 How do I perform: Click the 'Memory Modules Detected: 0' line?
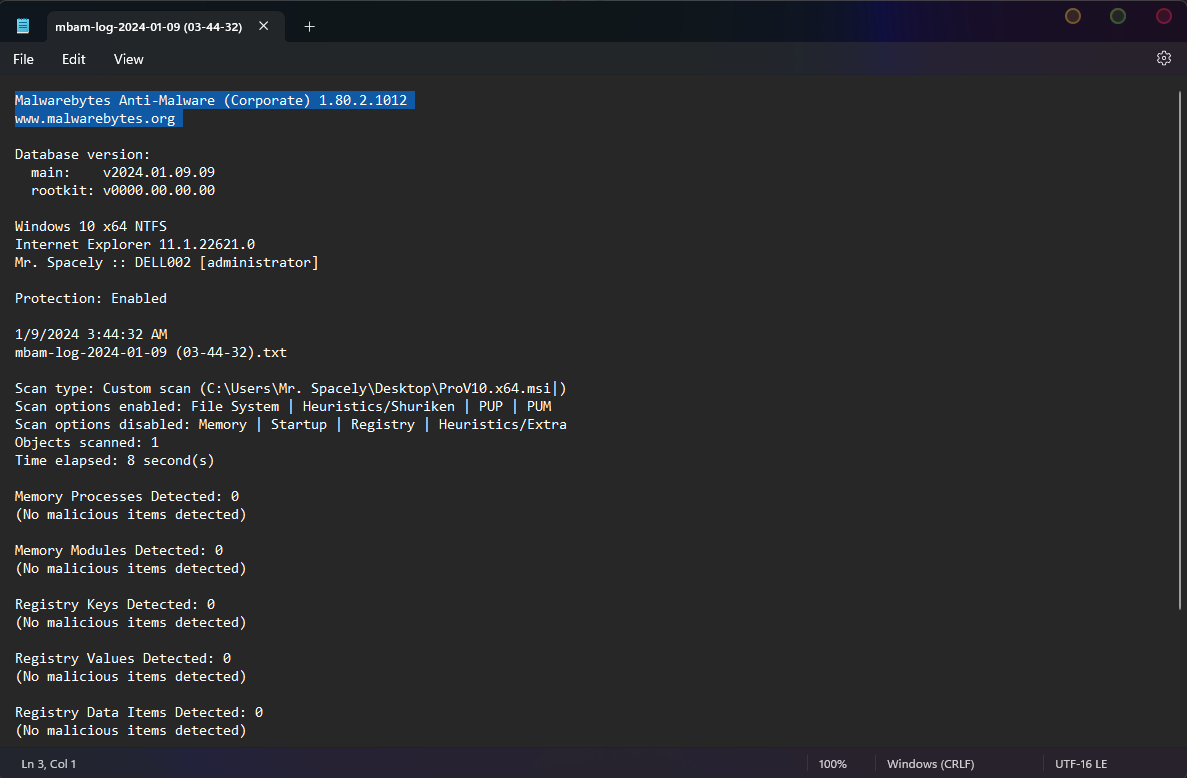119,551
